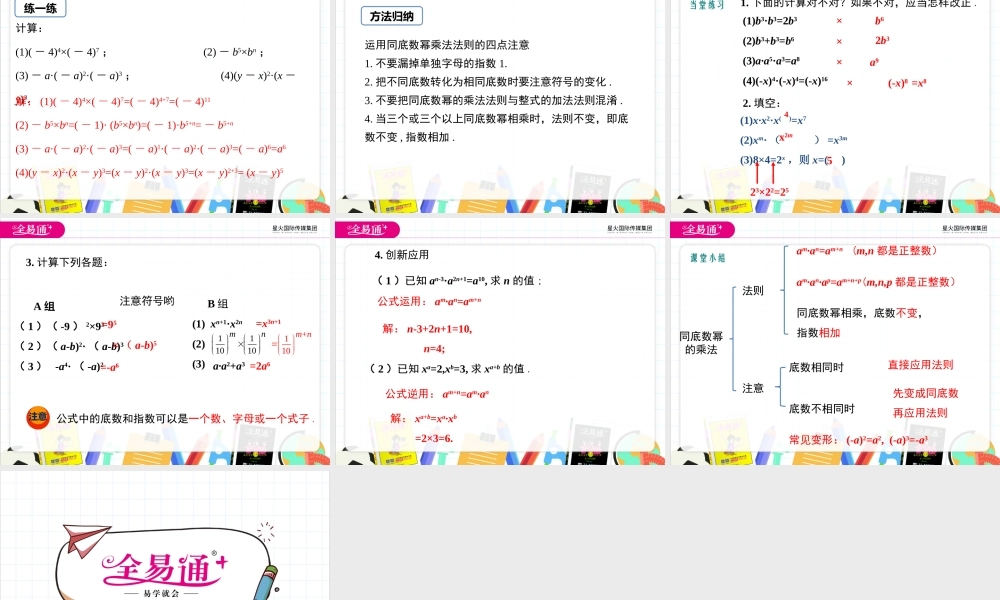Expand the 法则 branch in the summary diagram

(752, 290)
